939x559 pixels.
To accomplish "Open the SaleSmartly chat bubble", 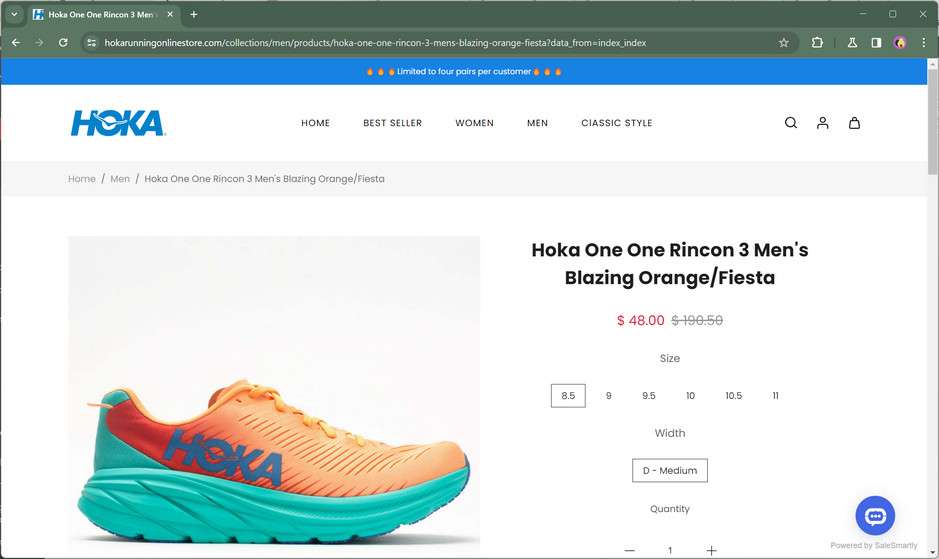I will pyautogui.click(x=875, y=515).
